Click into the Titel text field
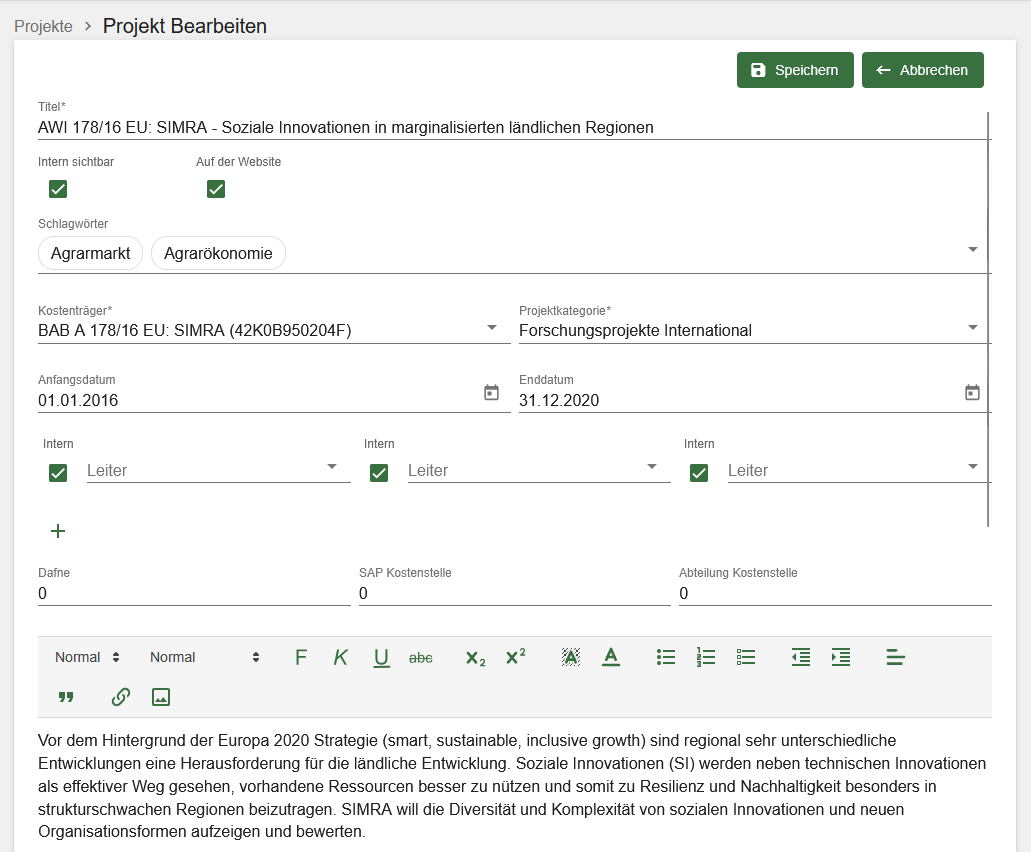Screen dimensions: 1031x852 514,128
